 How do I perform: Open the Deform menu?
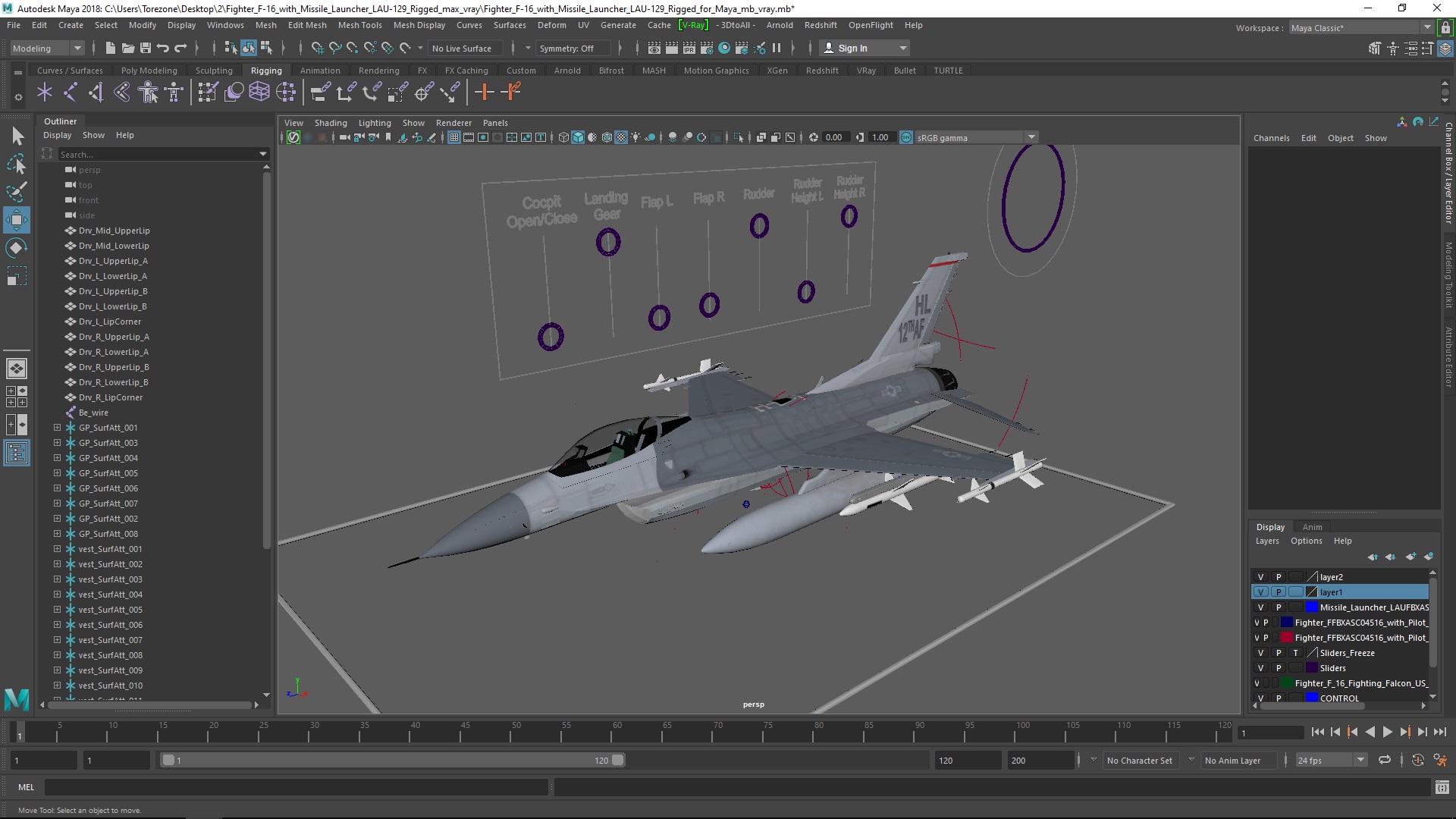[x=551, y=25]
